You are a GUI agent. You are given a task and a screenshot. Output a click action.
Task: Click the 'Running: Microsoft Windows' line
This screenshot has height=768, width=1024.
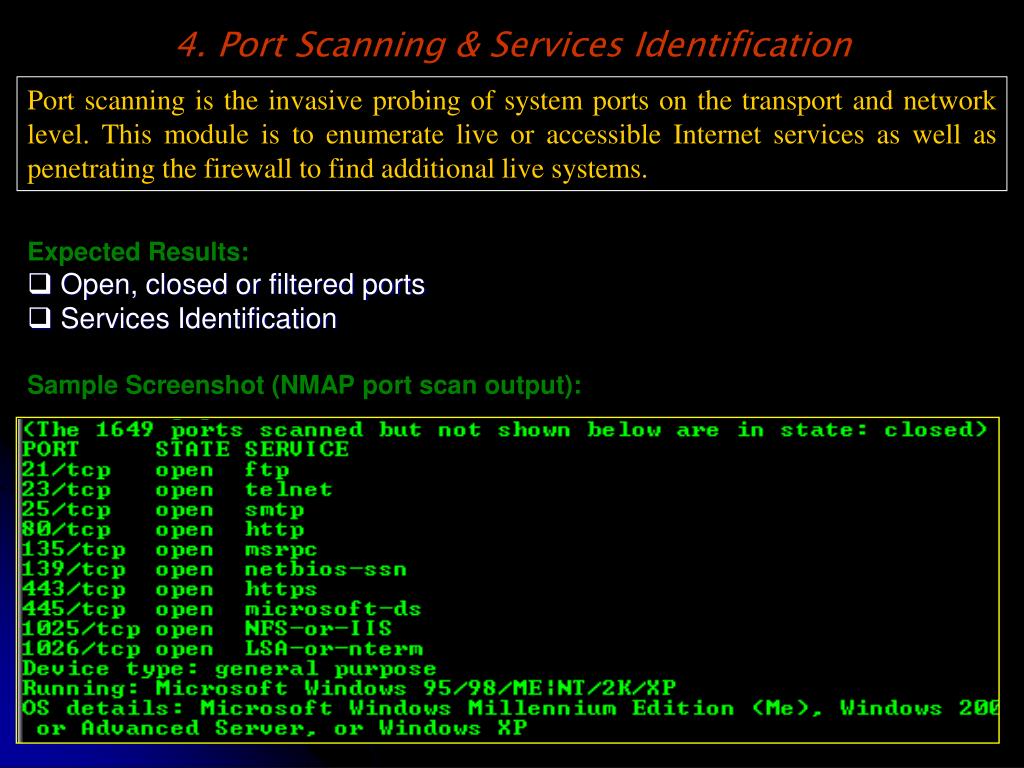(x=349, y=688)
